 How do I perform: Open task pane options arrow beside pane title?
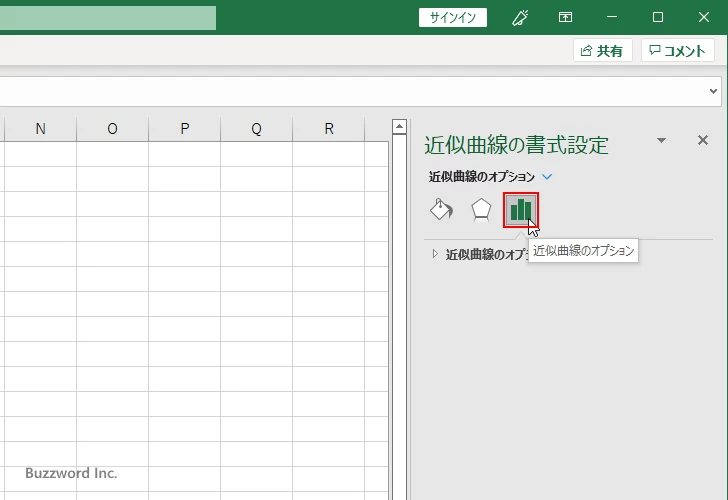tap(661, 141)
